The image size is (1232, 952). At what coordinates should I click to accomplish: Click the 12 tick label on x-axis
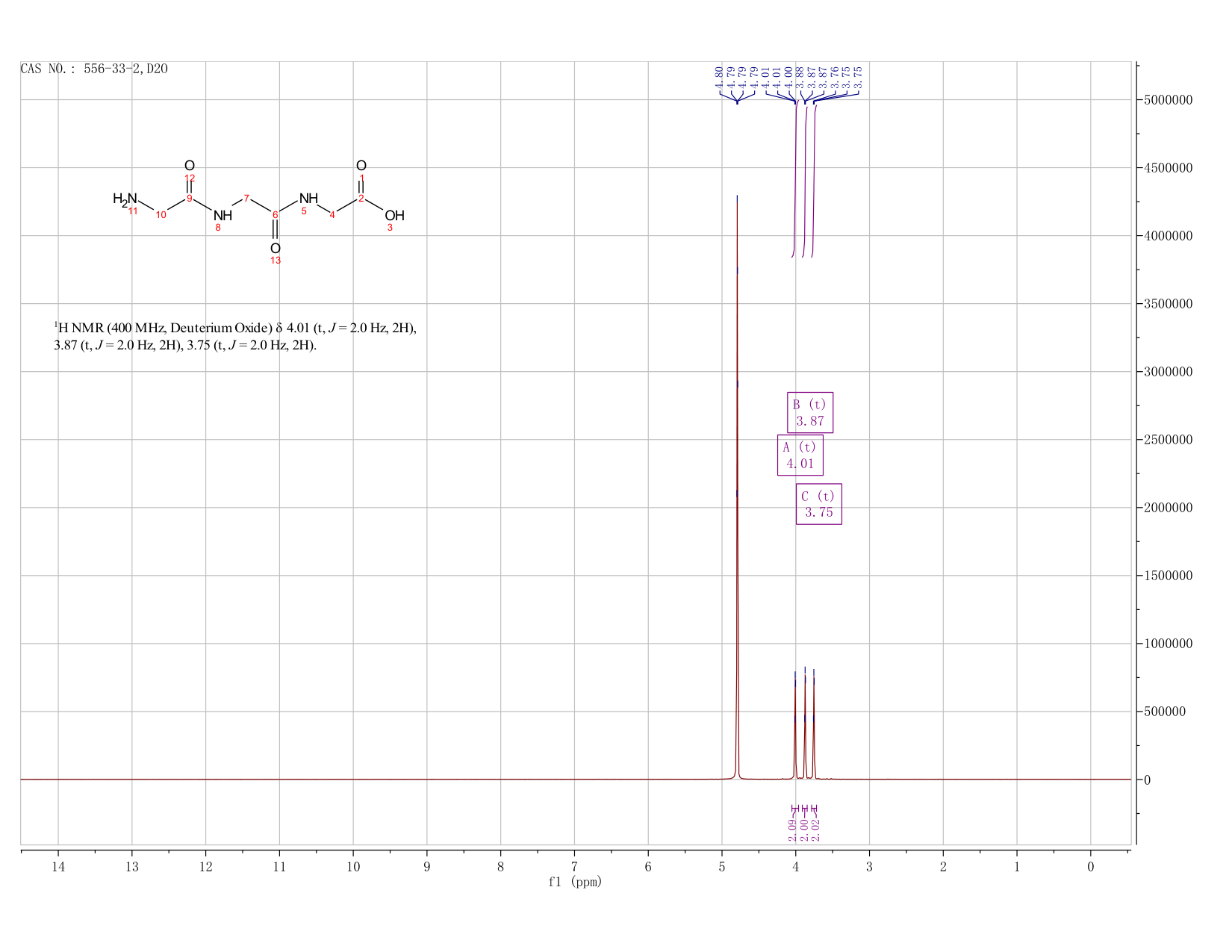[206, 867]
